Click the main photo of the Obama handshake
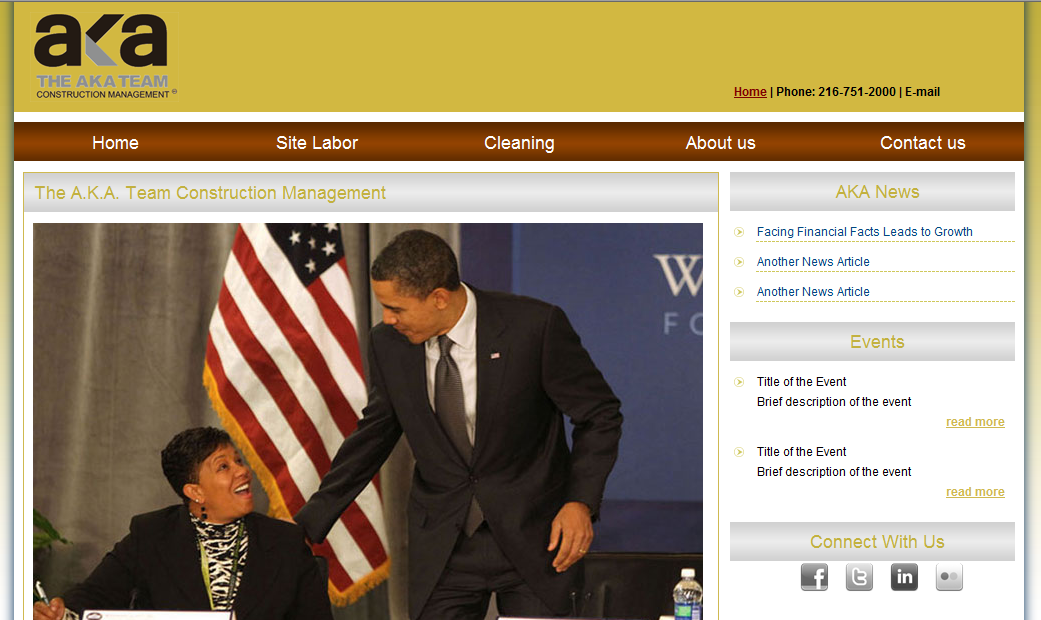The width and height of the screenshot is (1041, 620). click(368, 420)
